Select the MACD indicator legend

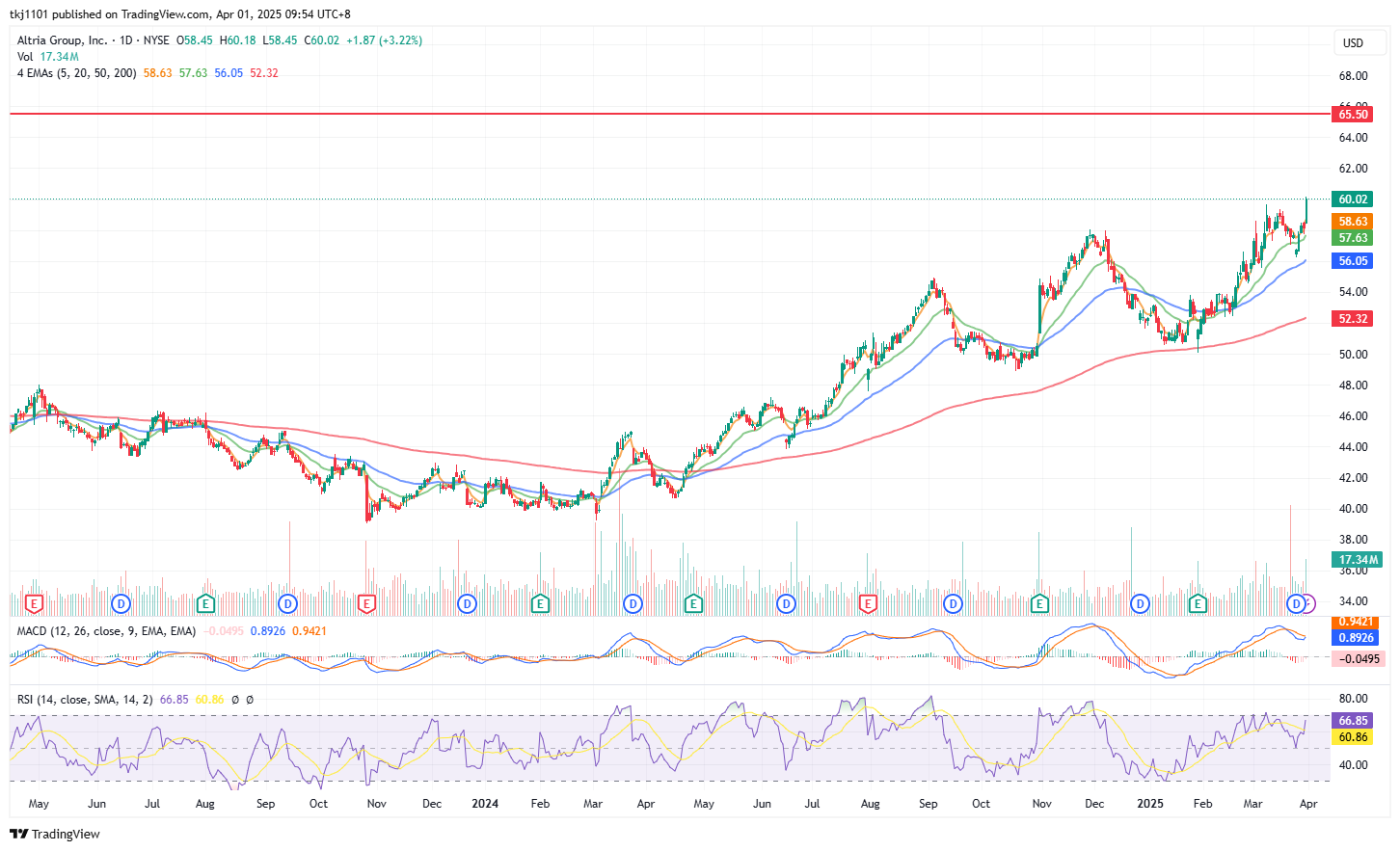coord(106,631)
